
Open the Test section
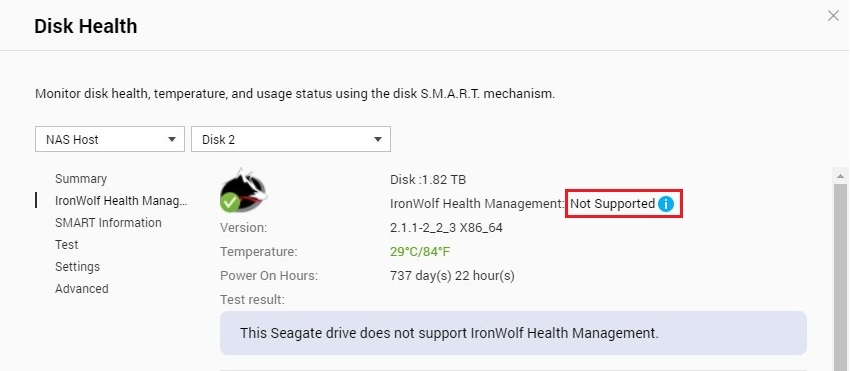[67, 245]
